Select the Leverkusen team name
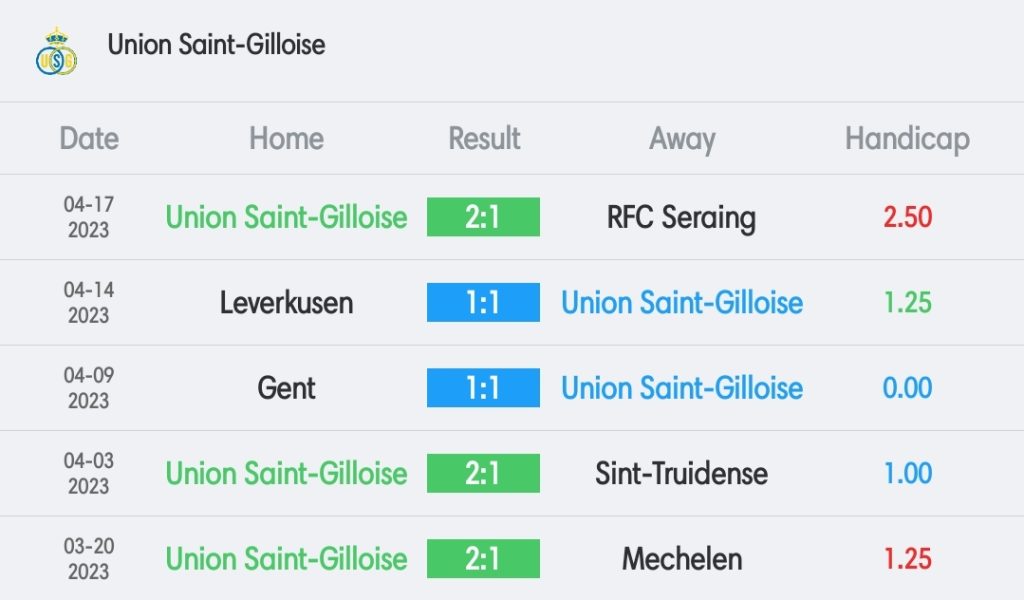This screenshot has height=600, width=1024. tap(286, 302)
